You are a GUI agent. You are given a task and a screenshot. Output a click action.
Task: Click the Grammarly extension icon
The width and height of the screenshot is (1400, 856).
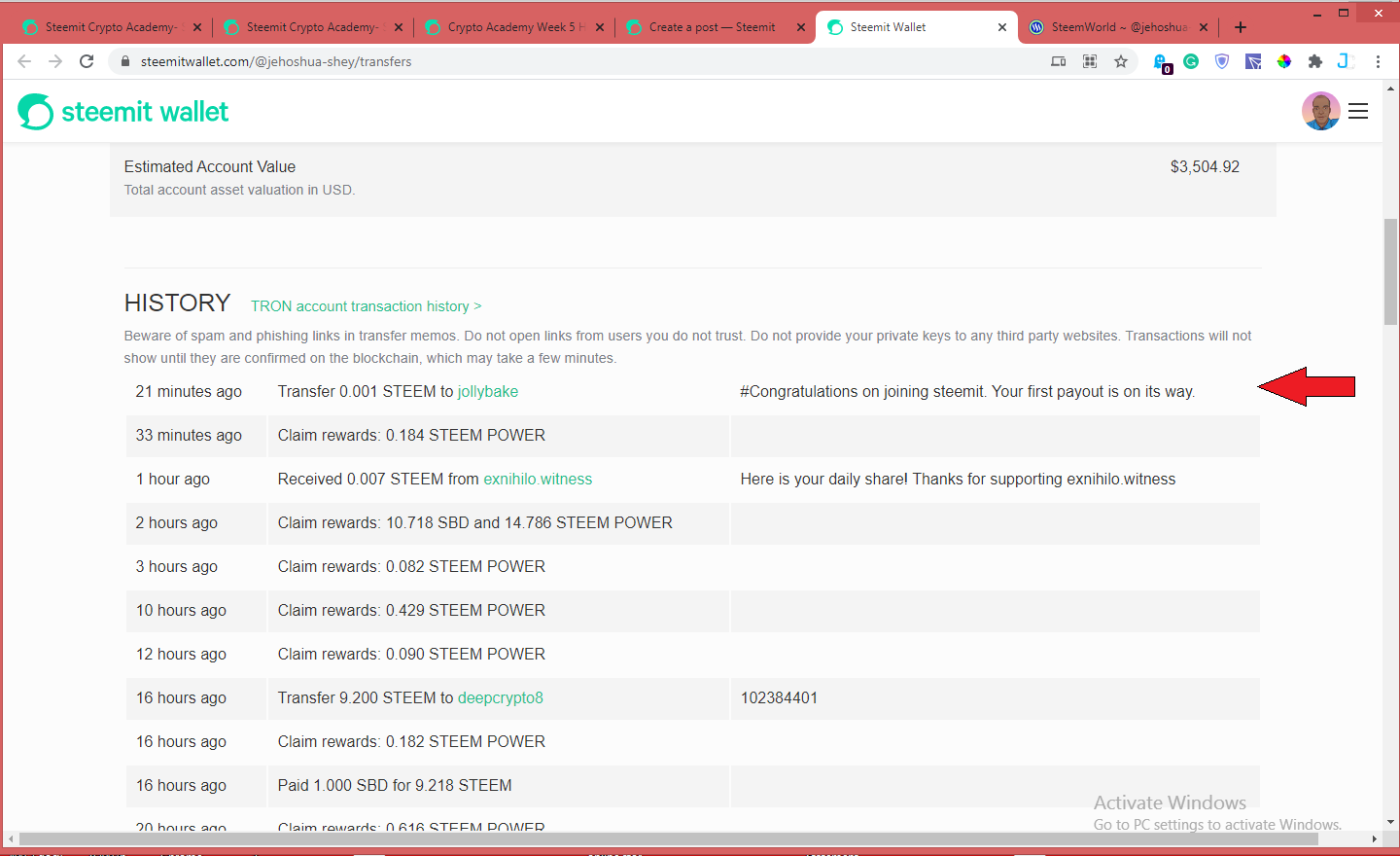[x=1191, y=61]
